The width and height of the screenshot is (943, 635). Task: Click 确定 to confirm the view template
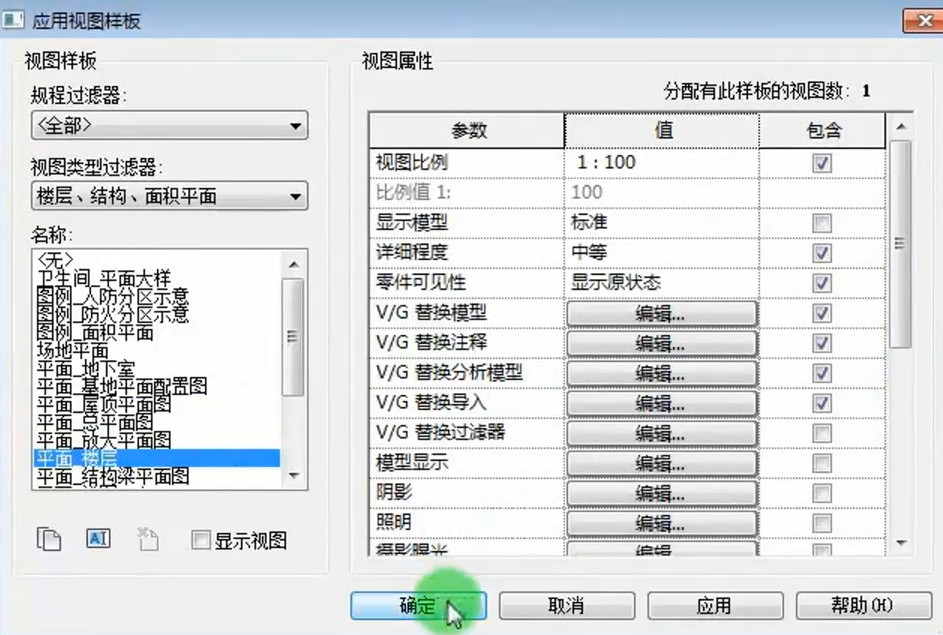click(x=419, y=606)
